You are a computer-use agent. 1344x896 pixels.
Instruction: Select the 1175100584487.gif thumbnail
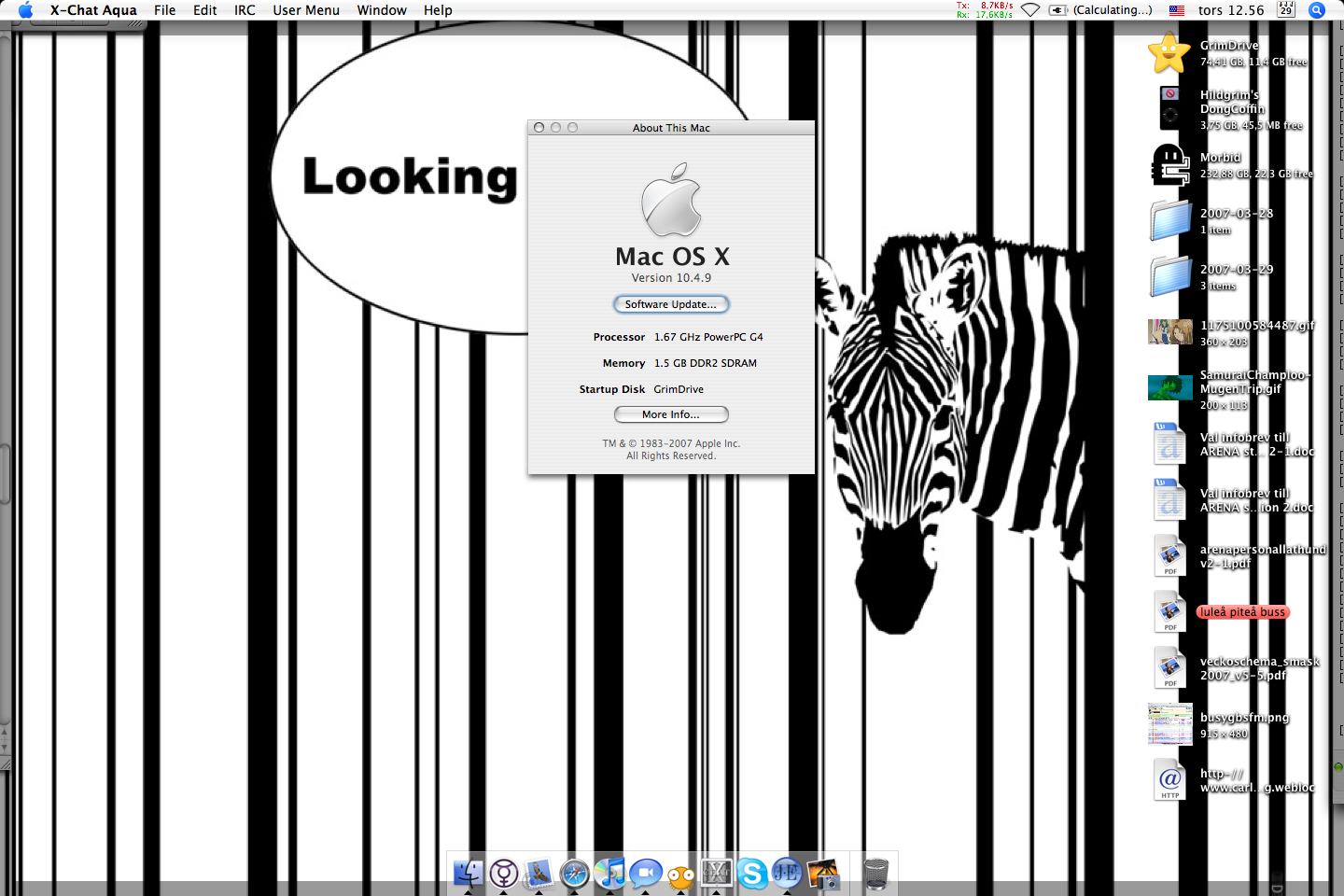pyautogui.click(x=1170, y=332)
